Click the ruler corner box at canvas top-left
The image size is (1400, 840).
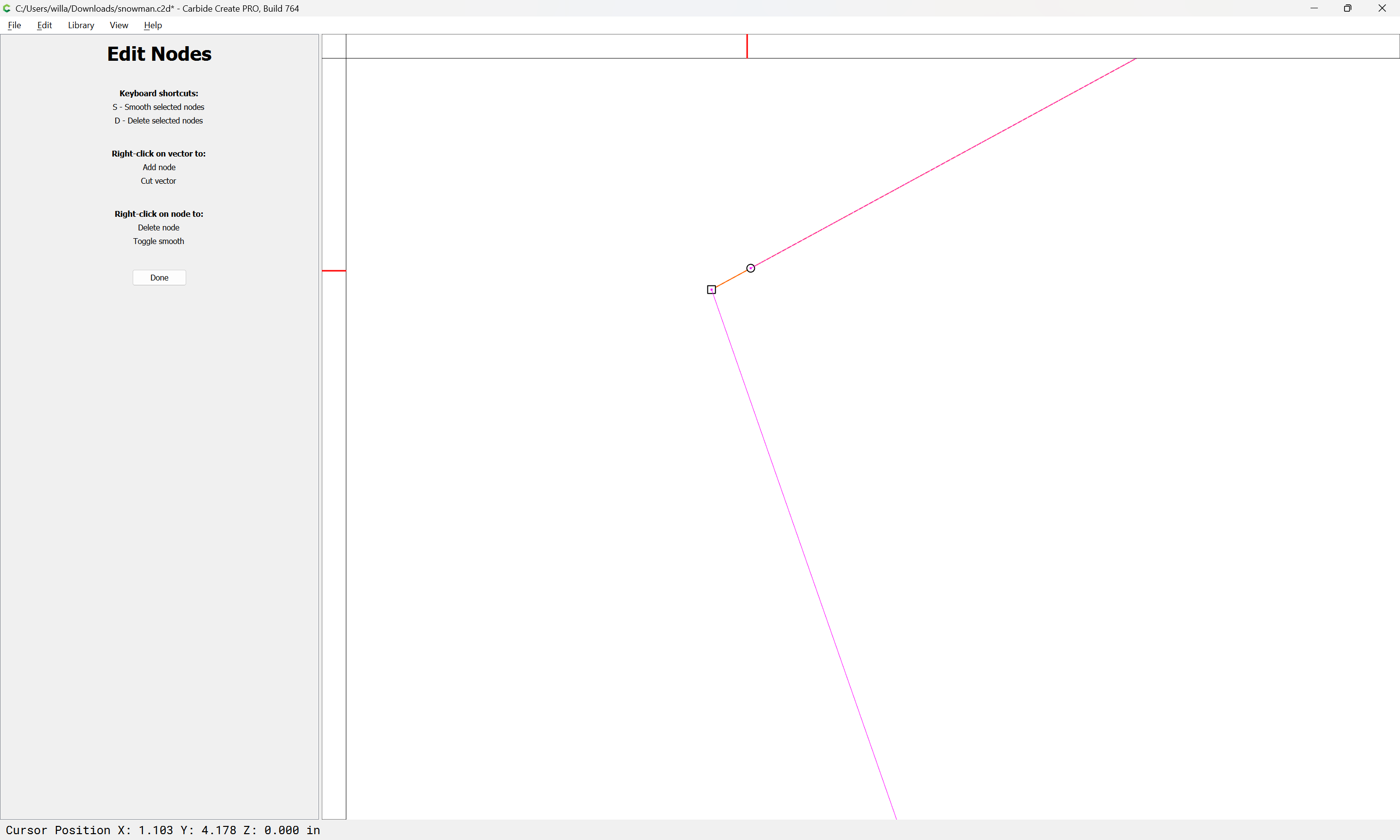334,46
